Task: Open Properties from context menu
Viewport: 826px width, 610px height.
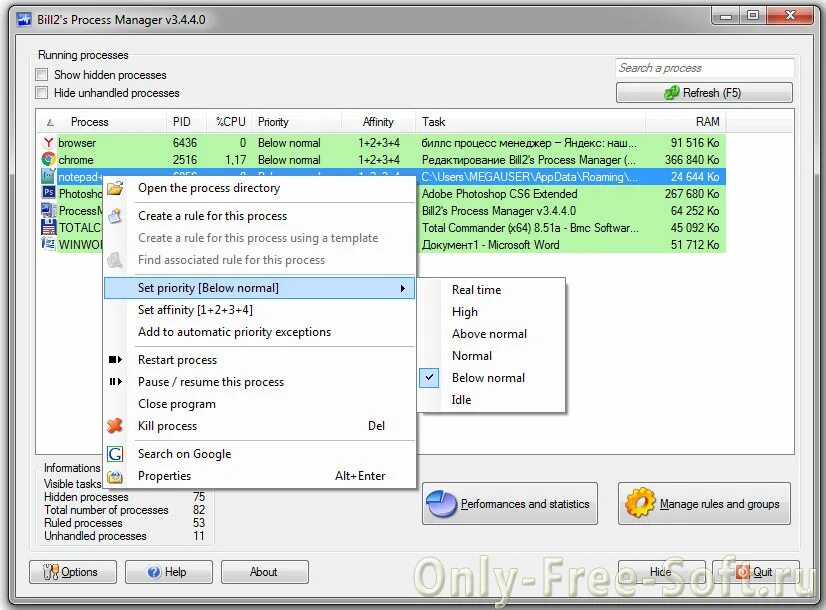Action: coord(164,476)
